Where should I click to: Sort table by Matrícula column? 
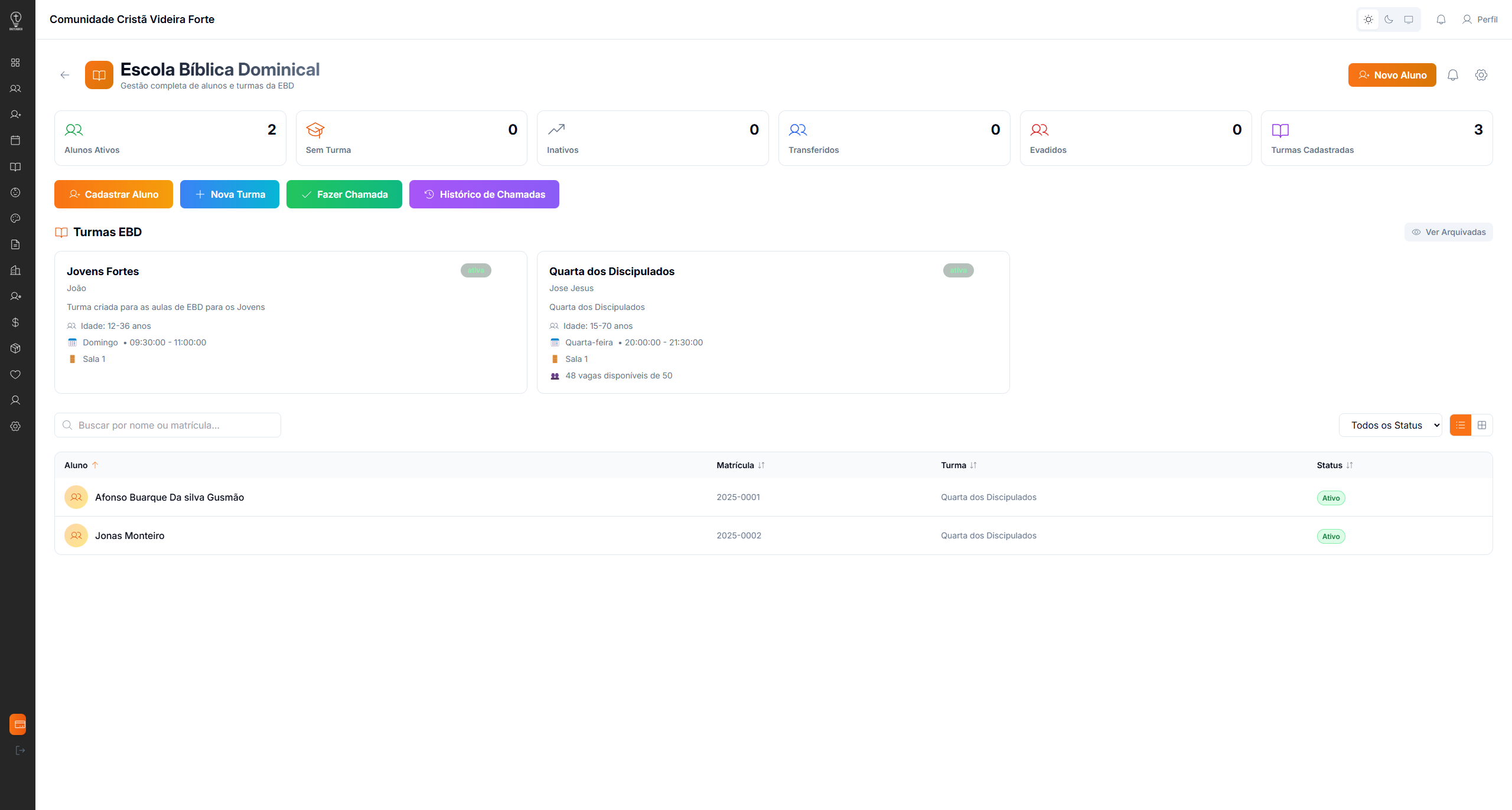pos(741,465)
